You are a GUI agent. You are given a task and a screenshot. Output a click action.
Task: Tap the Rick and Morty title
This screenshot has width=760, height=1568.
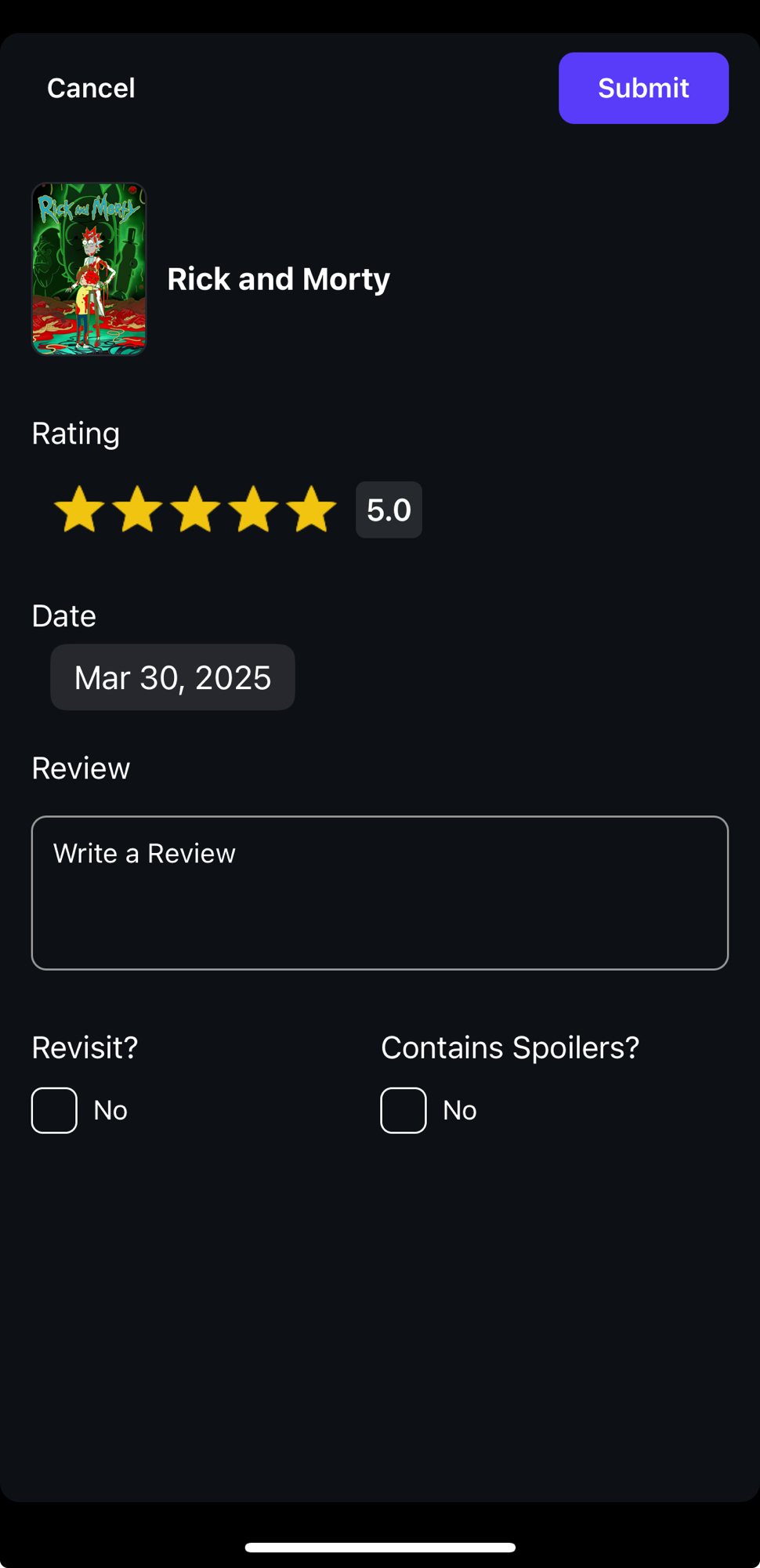pyautogui.click(x=278, y=279)
